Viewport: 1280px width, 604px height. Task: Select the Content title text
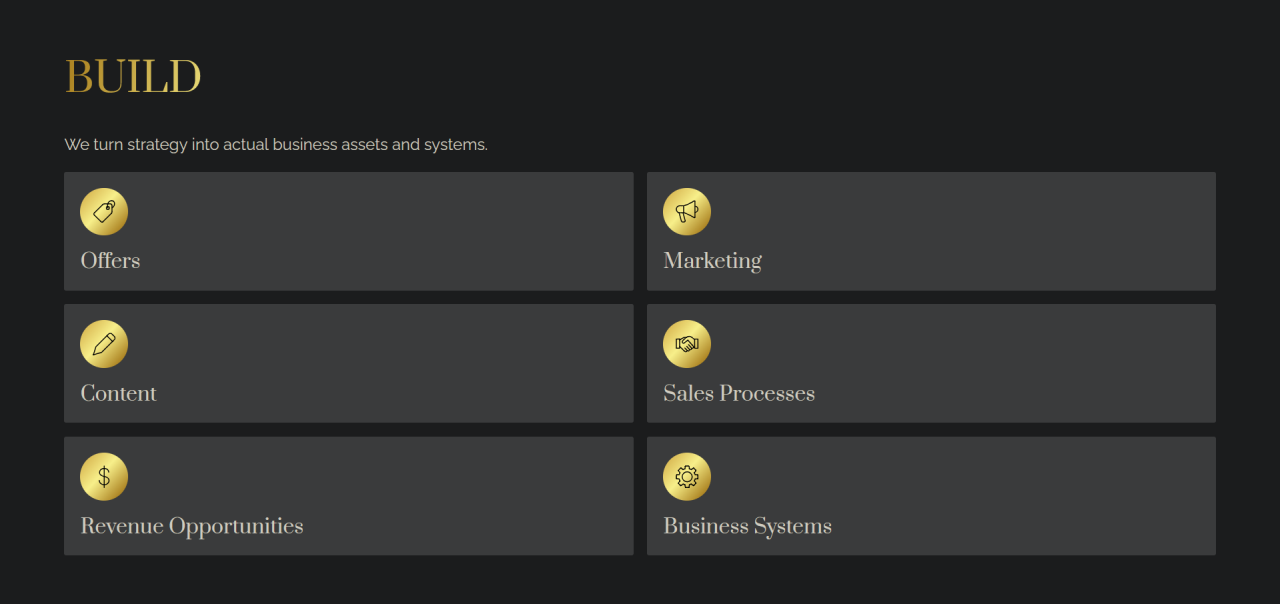point(118,393)
